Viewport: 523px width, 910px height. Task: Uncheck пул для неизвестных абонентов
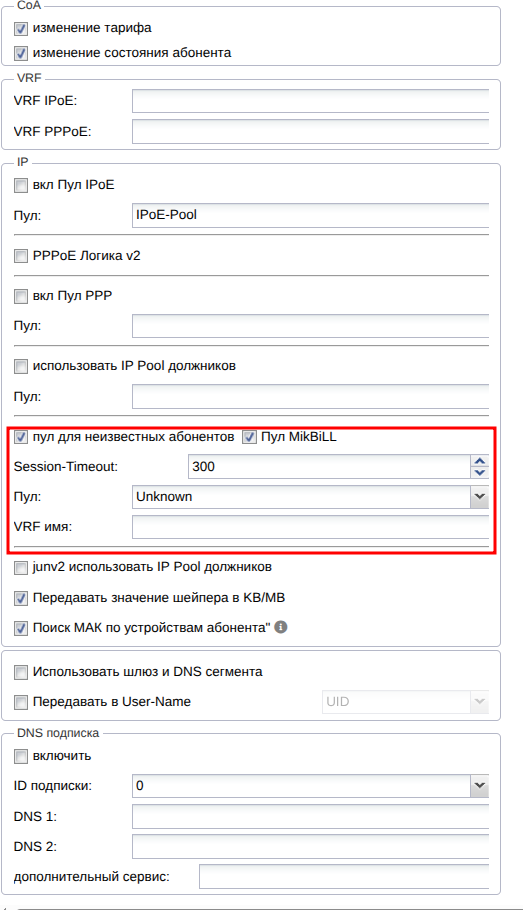(x=21, y=437)
